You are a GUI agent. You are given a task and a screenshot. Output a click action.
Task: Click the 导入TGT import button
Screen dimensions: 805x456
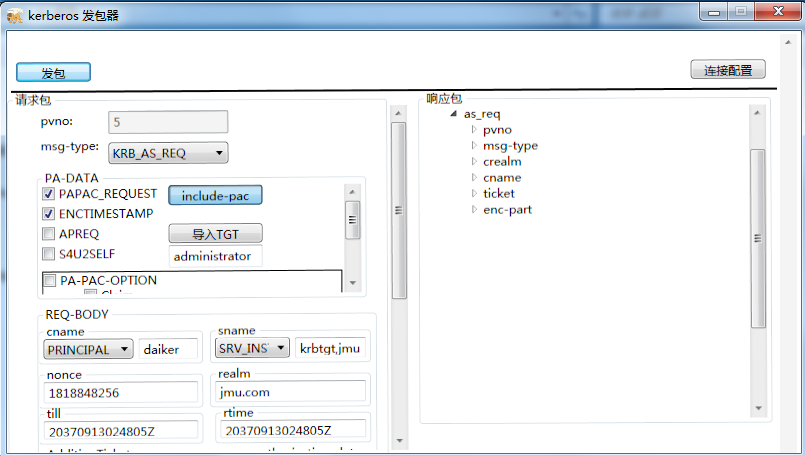(215, 234)
